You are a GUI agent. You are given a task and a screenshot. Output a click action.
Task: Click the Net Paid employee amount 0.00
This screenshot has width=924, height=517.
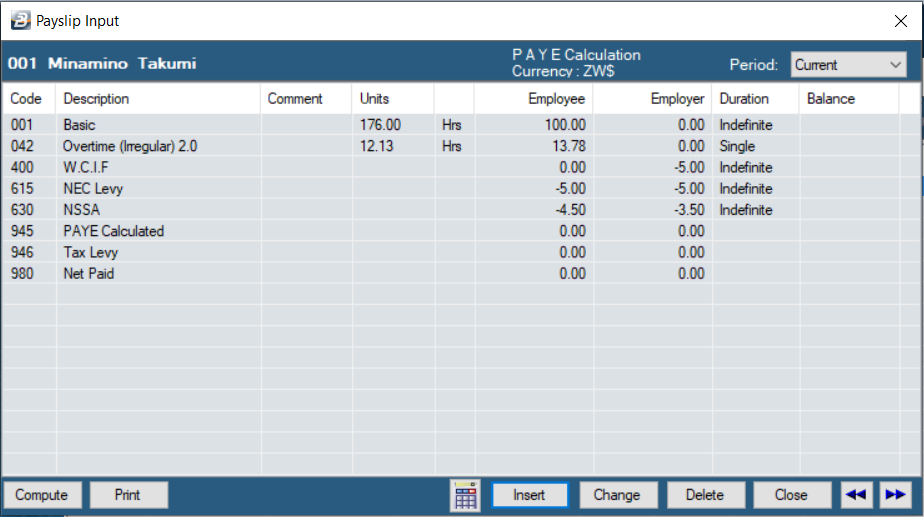click(572, 274)
